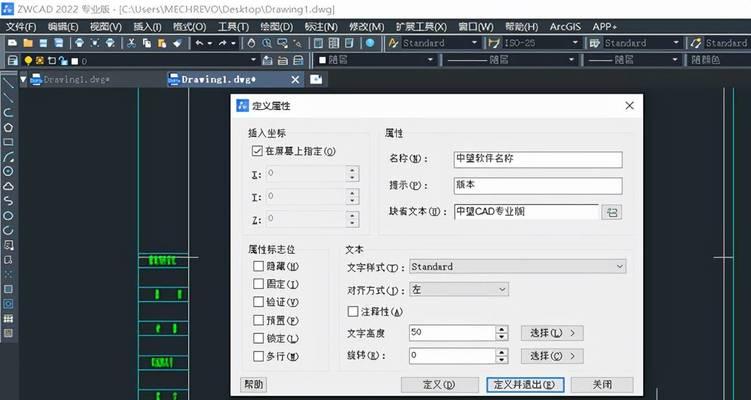Select the Rectangle tool in left toolbar
The height and width of the screenshot is (400, 751).
pos(8,142)
